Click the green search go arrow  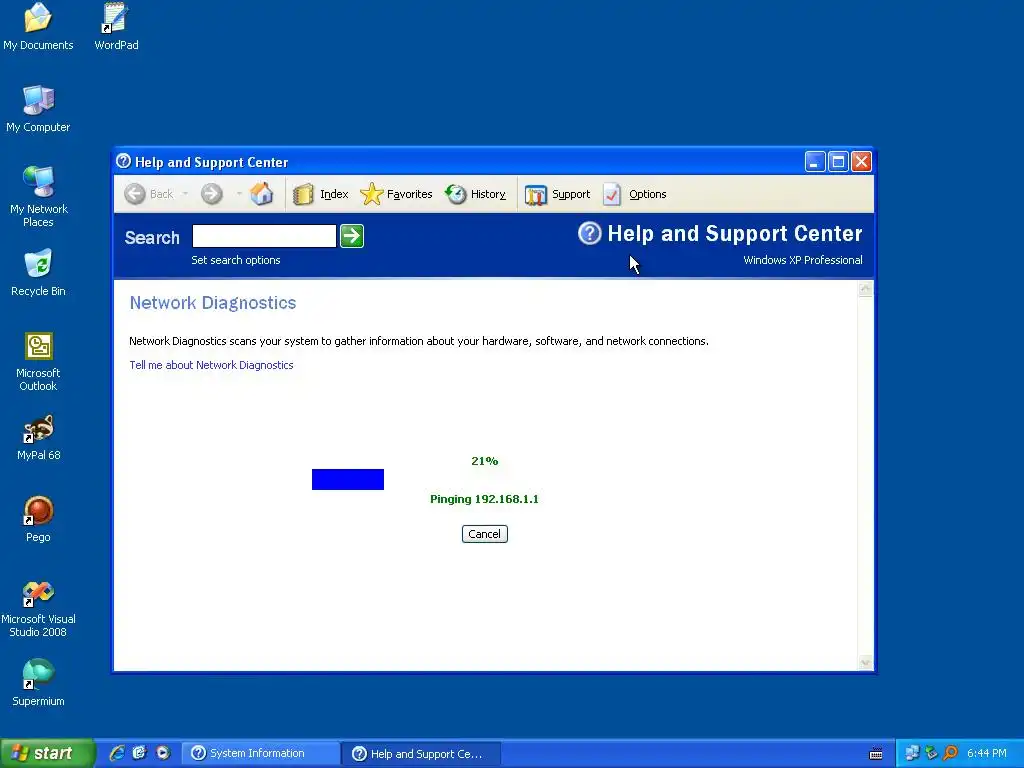click(x=352, y=236)
